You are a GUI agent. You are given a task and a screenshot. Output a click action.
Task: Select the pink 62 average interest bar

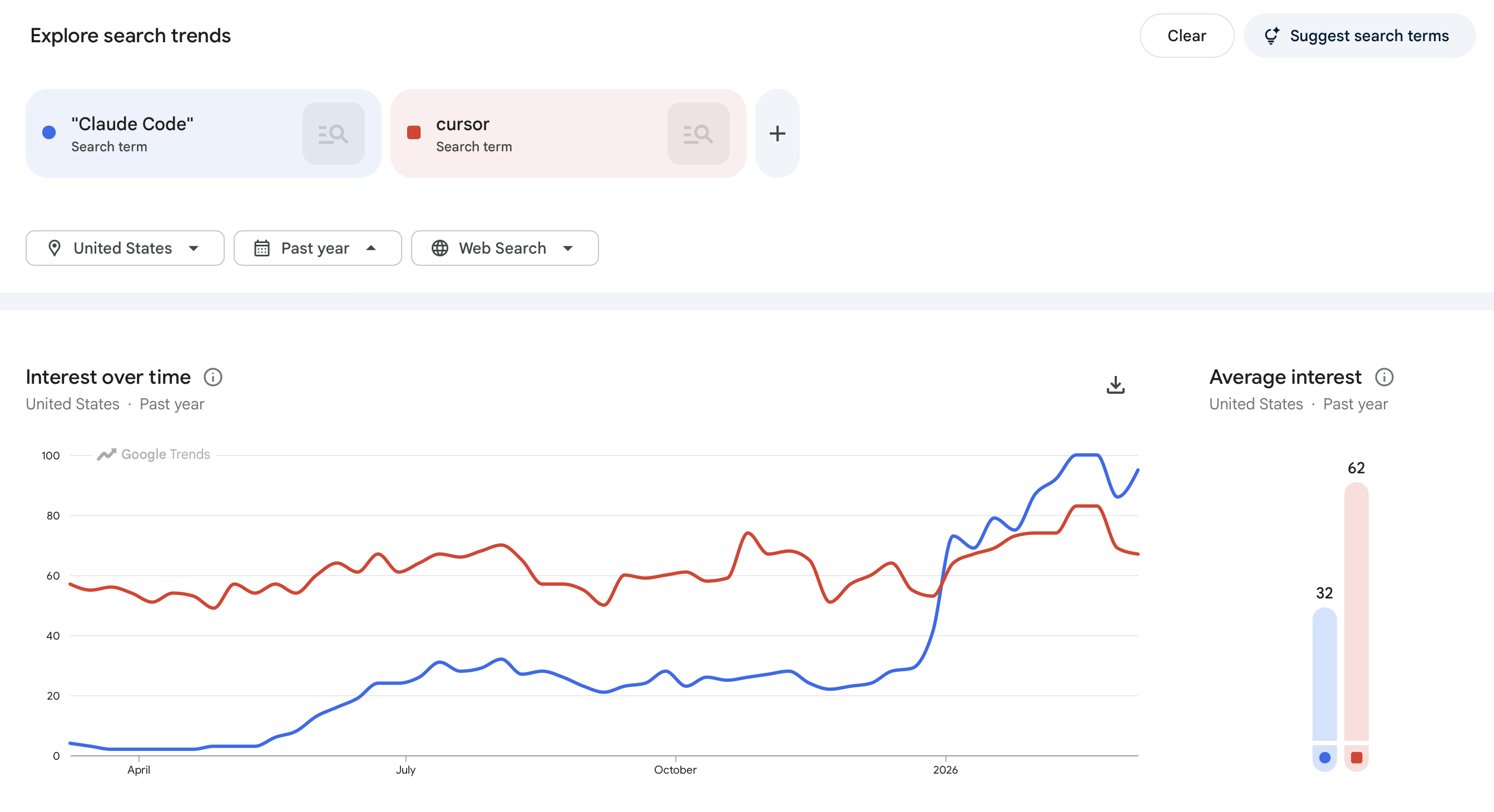tap(1357, 615)
